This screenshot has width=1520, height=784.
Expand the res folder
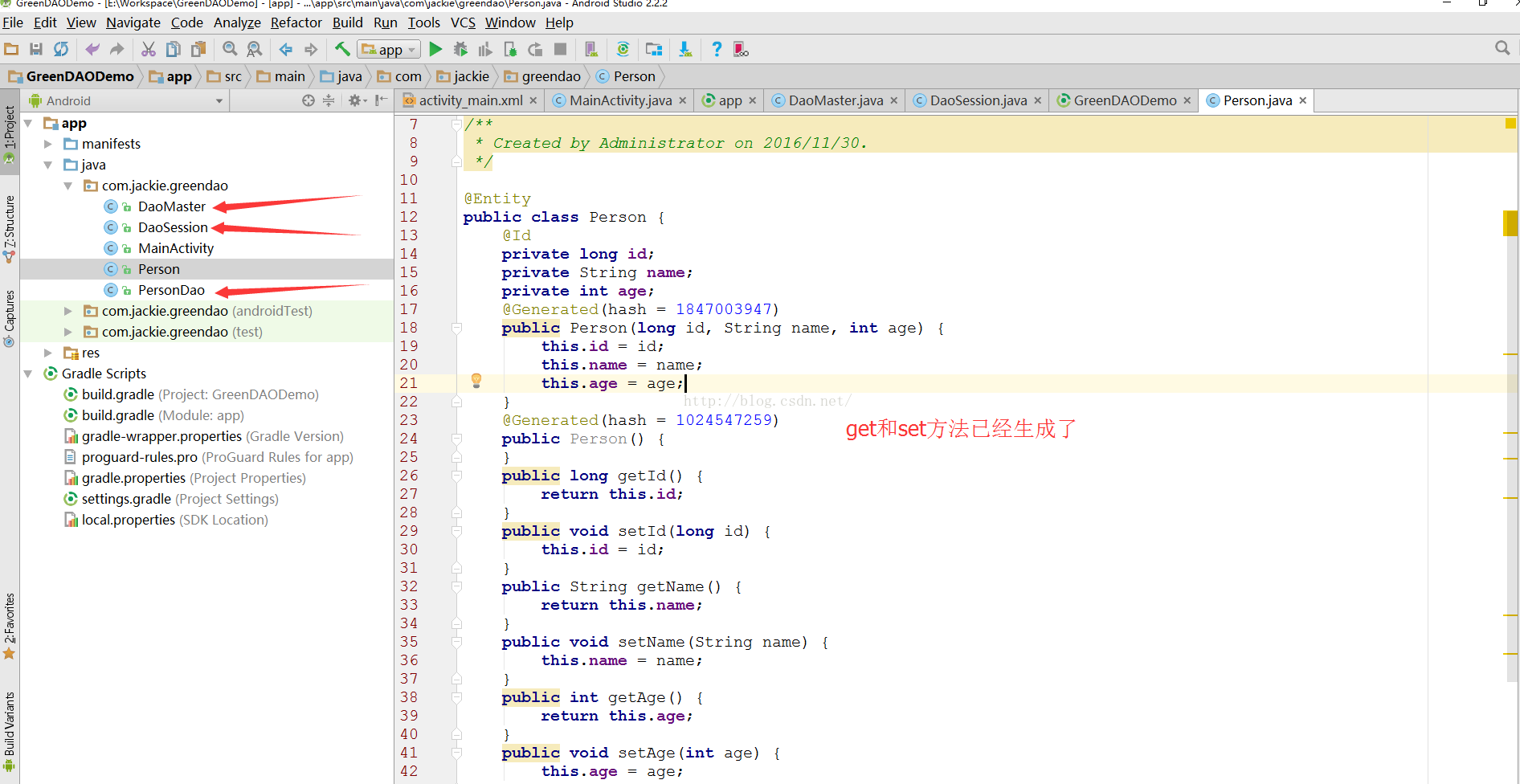tap(48, 353)
